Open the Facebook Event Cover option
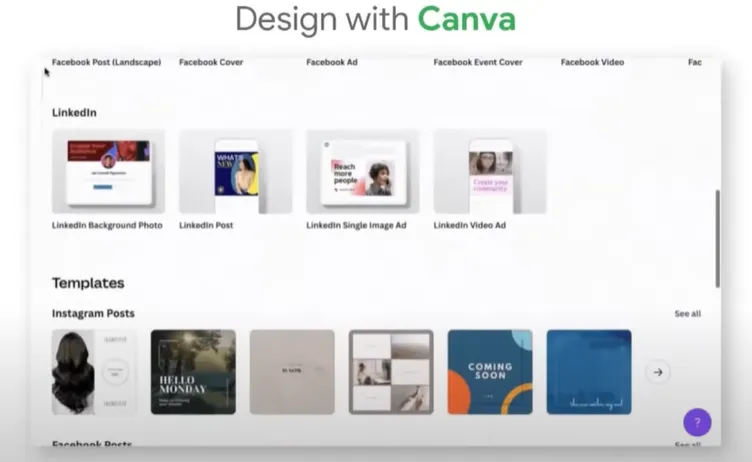752x462 pixels. coord(478,62)
